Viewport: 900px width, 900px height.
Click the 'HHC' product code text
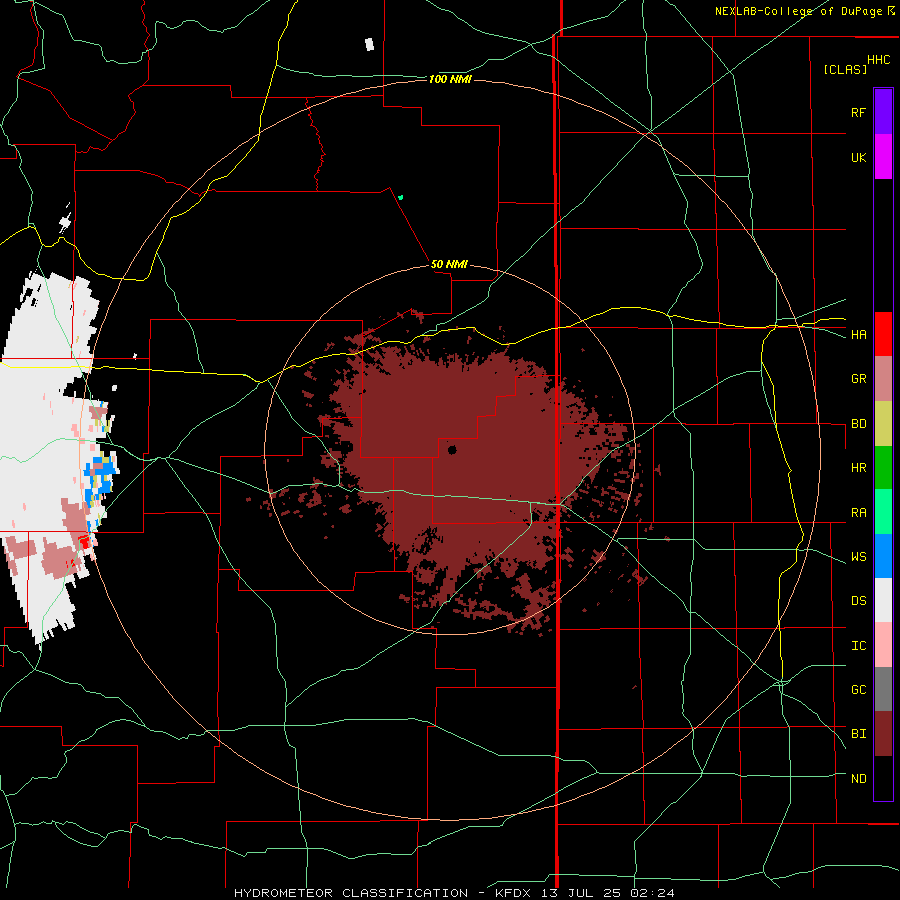click(878, 60)
